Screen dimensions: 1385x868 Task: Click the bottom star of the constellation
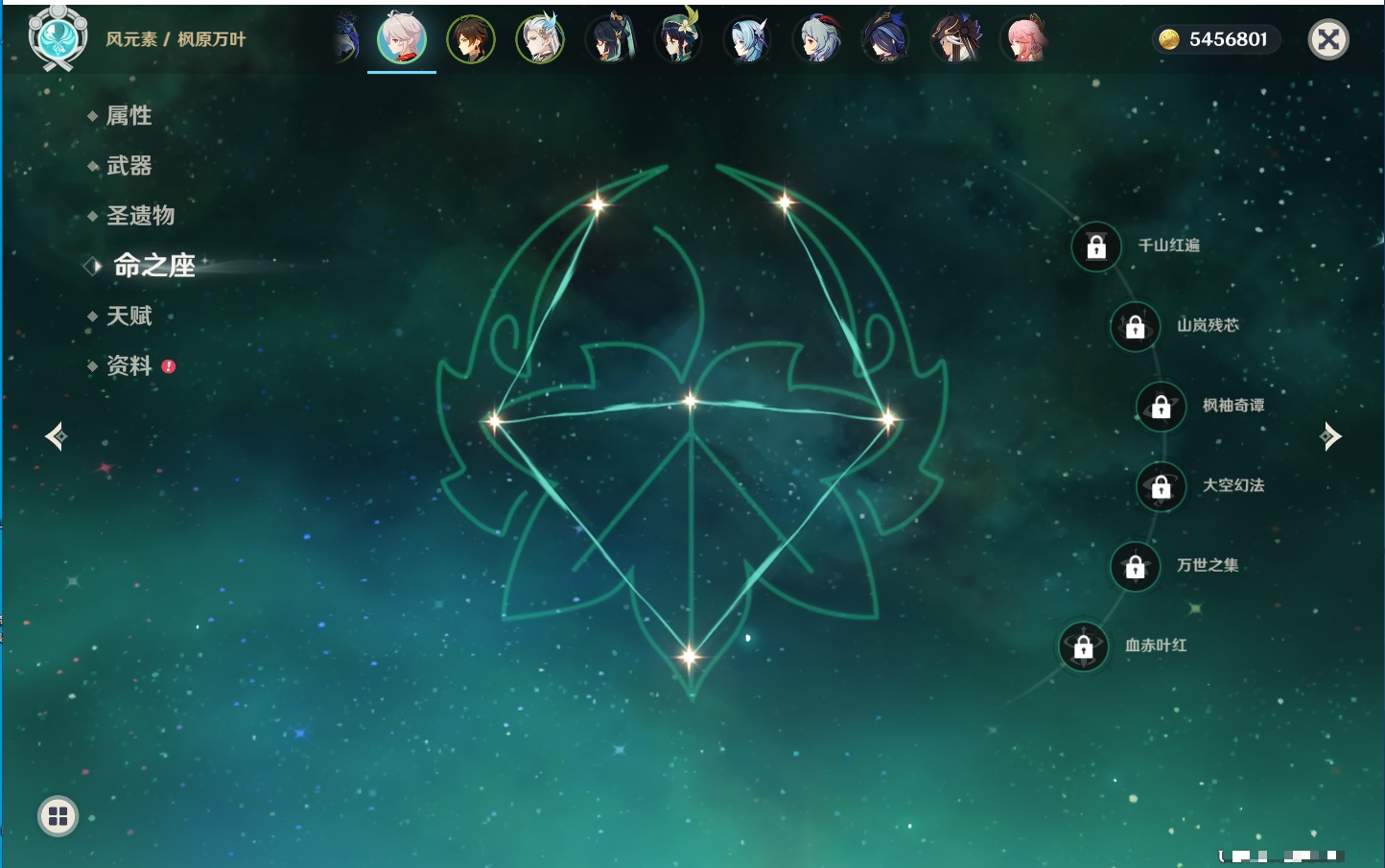coord(690,657)
